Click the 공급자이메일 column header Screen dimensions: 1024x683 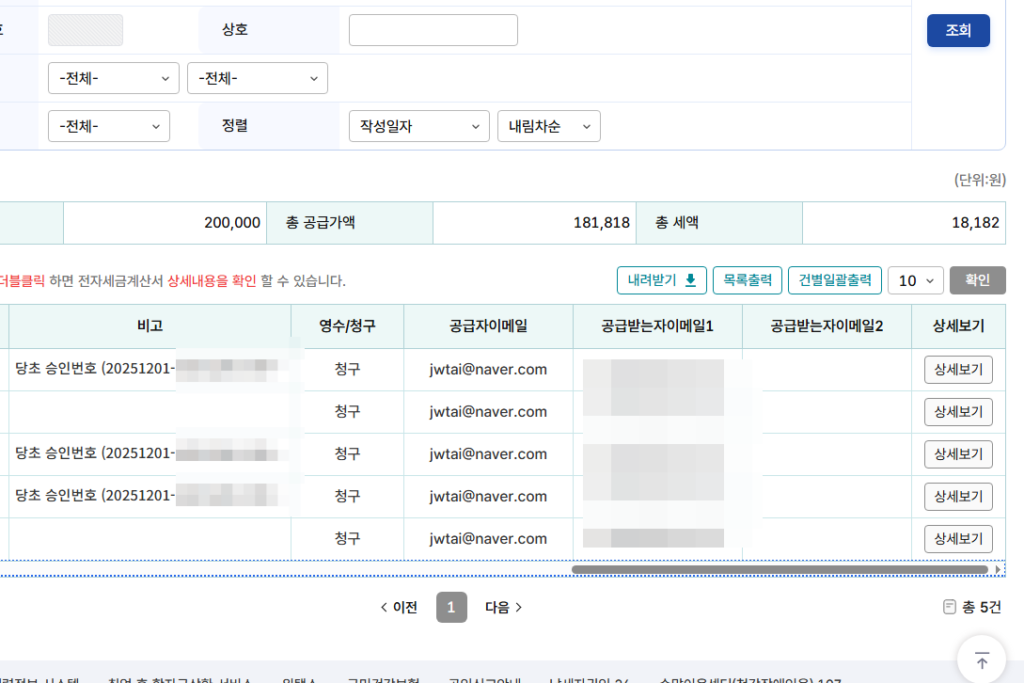[x=488, y=326]
